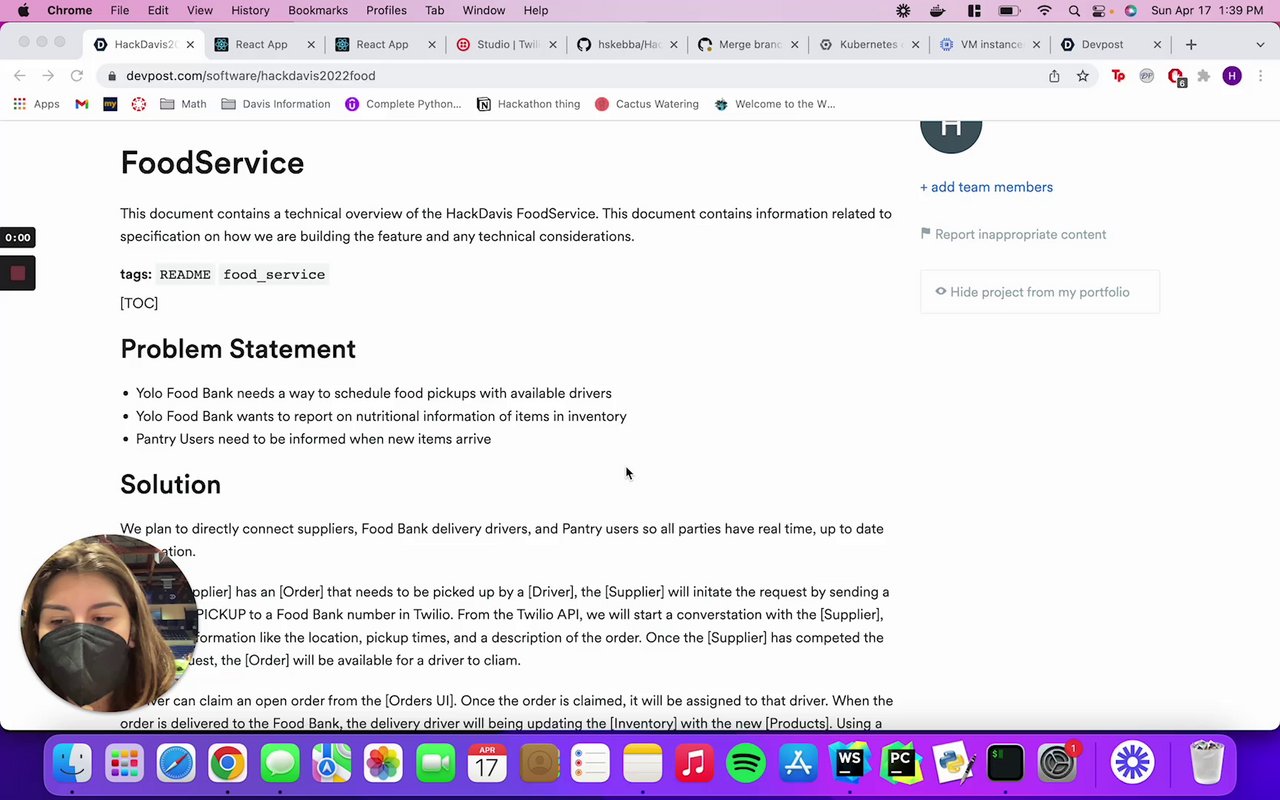Screen dimensions: 1280x800
Task: Open the purple H profile avatar
Action: 1232,76
